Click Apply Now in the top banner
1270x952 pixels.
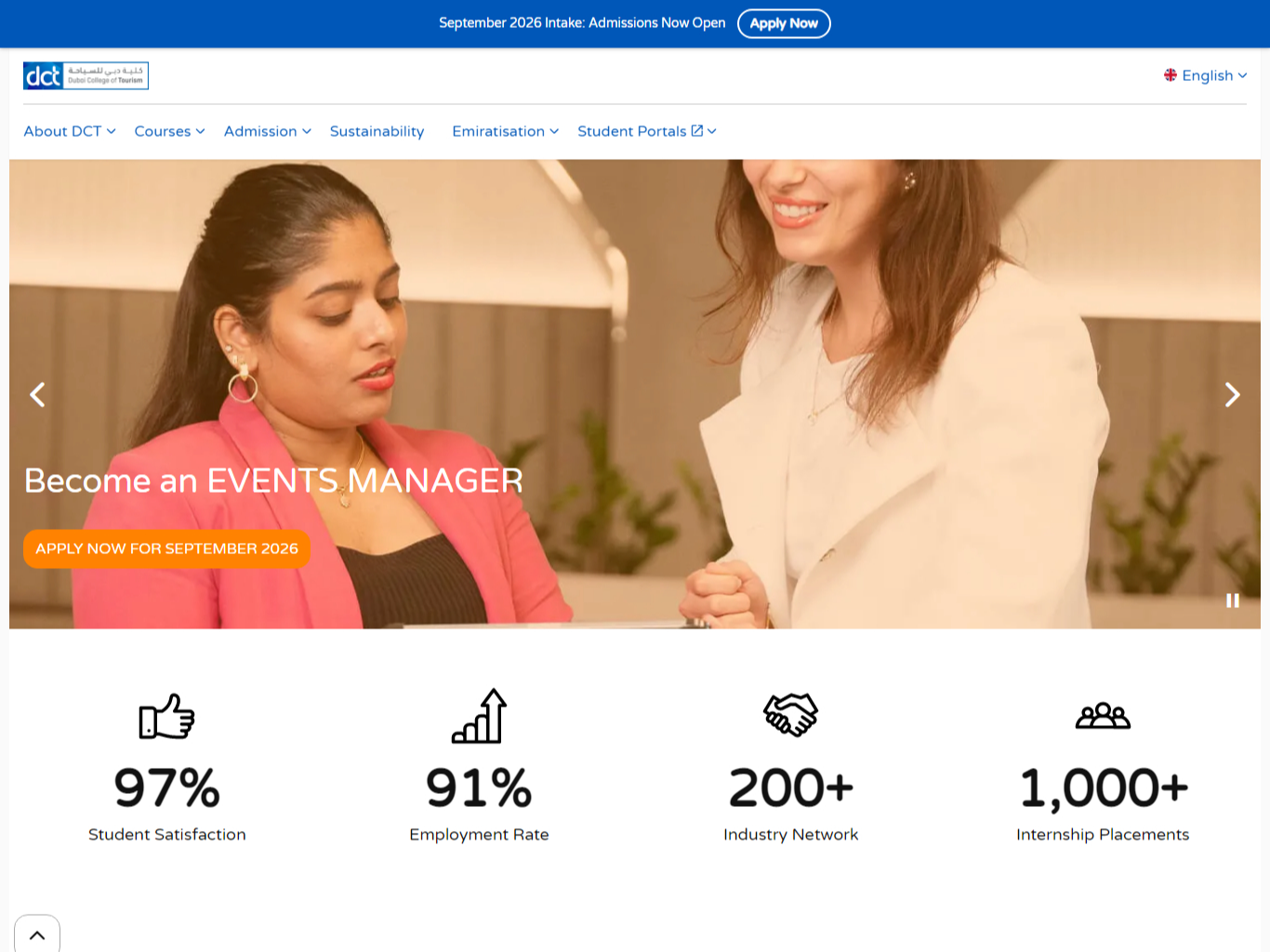[x=784, y=23]
